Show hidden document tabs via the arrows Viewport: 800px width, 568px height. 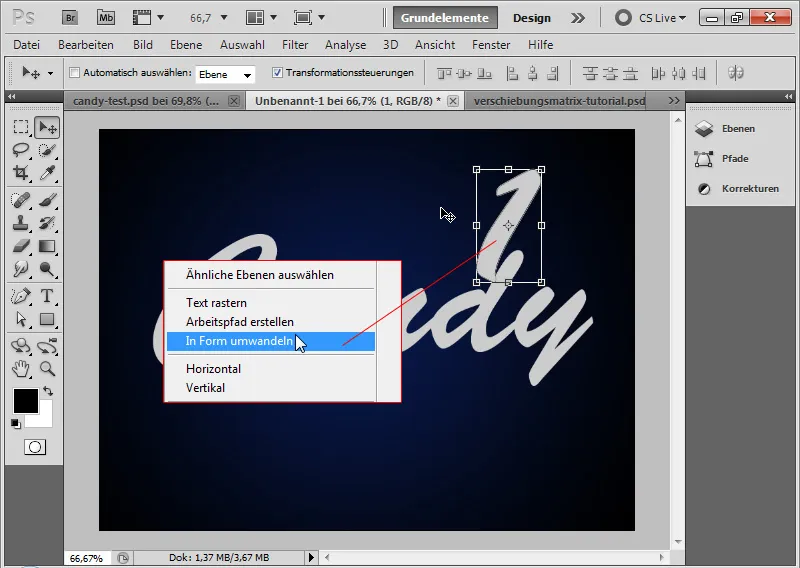pos(674,101)
